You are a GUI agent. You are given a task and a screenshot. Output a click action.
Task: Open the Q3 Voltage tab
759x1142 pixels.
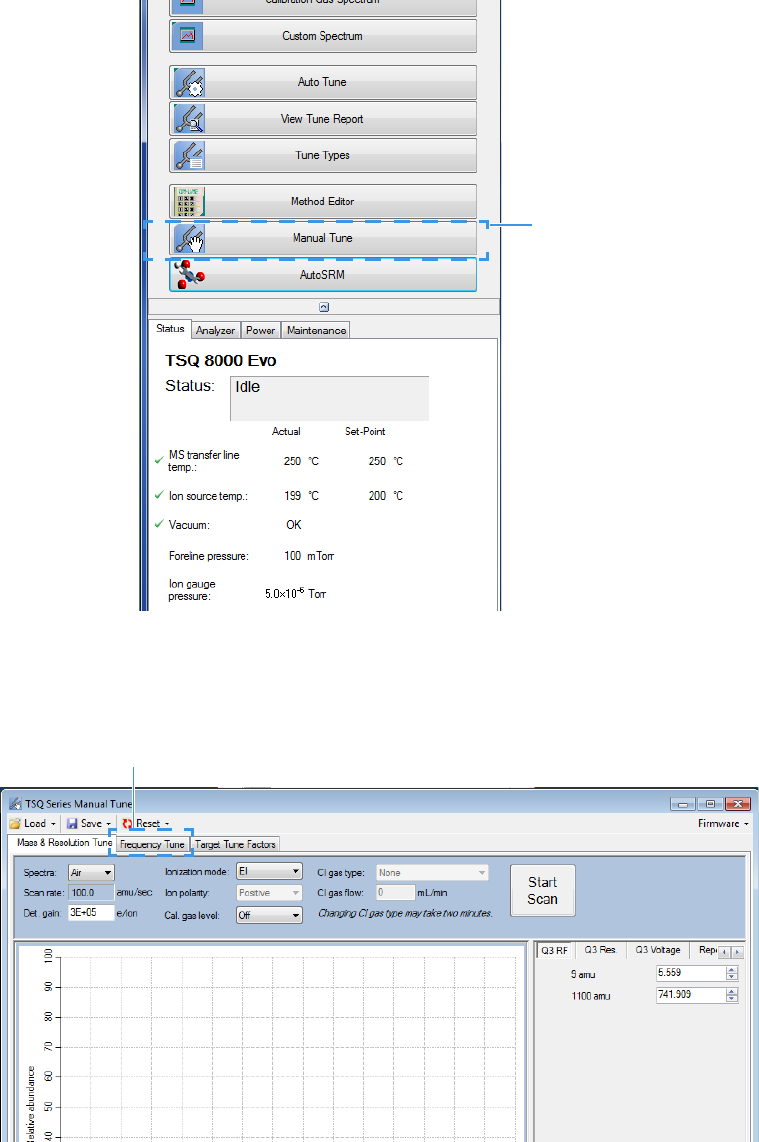click(x=658, y=950)
